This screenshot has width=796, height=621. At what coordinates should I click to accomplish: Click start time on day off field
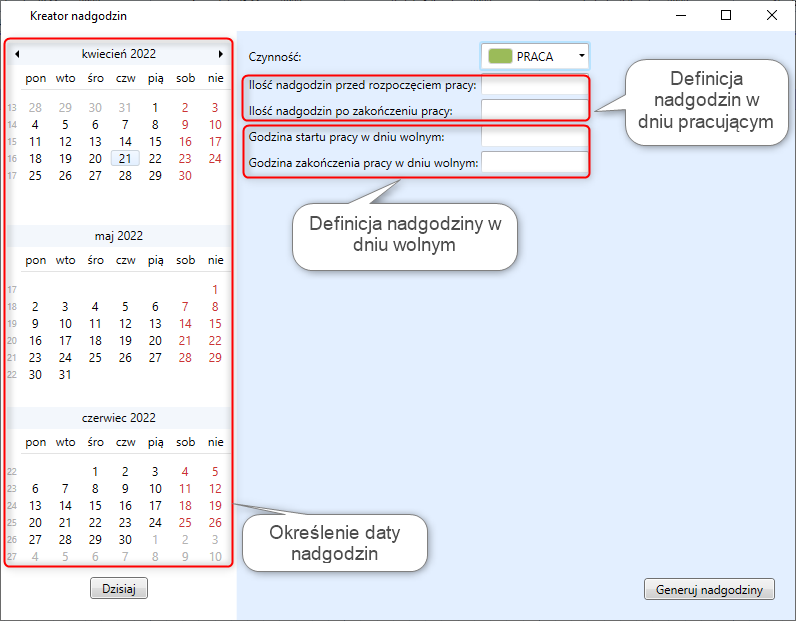pyautogui.click(x=534, y=136)
